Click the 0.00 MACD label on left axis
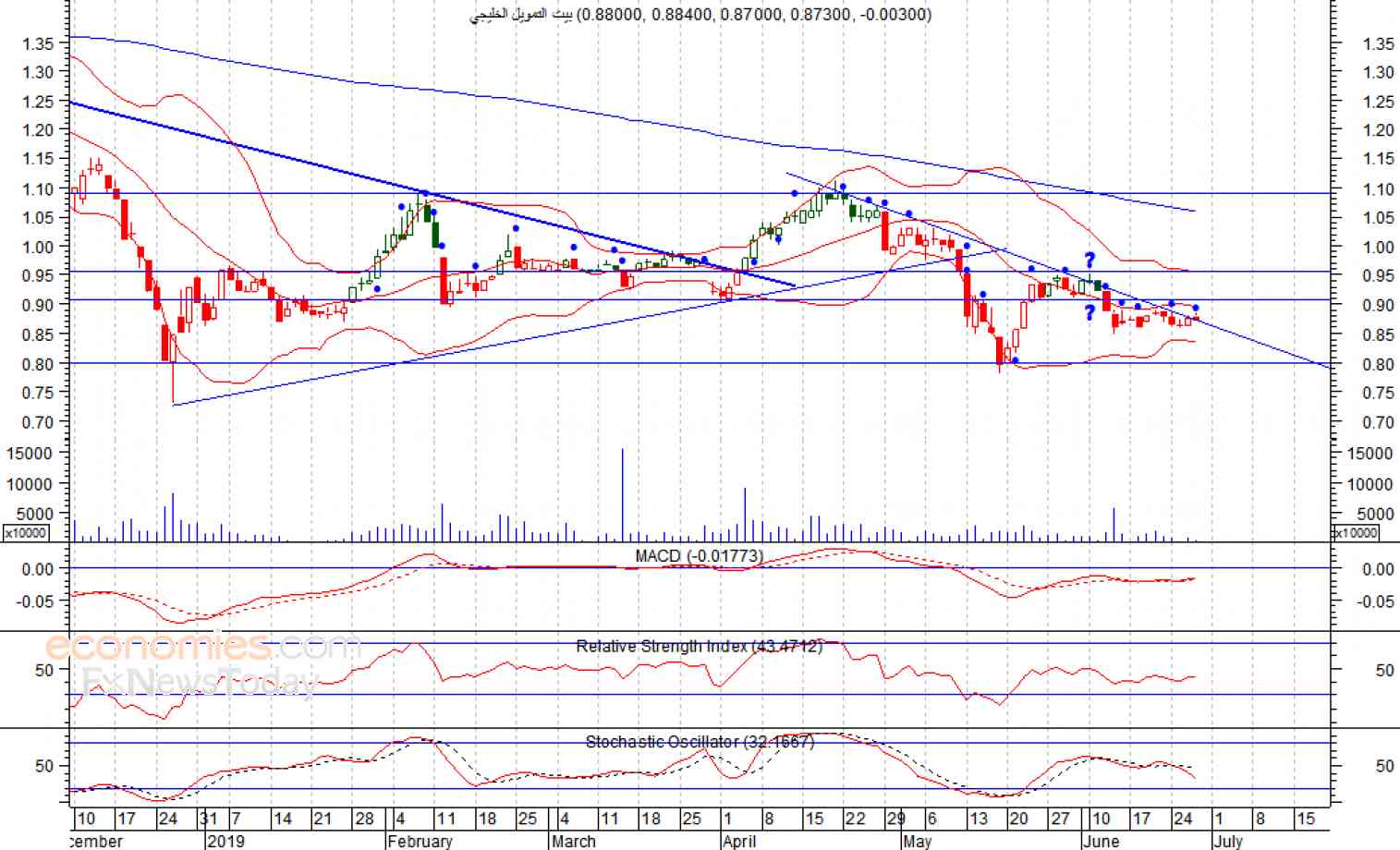This screenshot has width=1400, height=850. (x=38, y=569)
